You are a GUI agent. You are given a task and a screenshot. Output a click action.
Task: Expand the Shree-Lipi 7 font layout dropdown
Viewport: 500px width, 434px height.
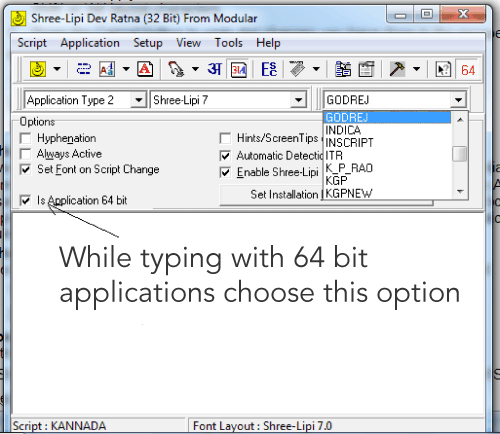(x=298, y=100)
